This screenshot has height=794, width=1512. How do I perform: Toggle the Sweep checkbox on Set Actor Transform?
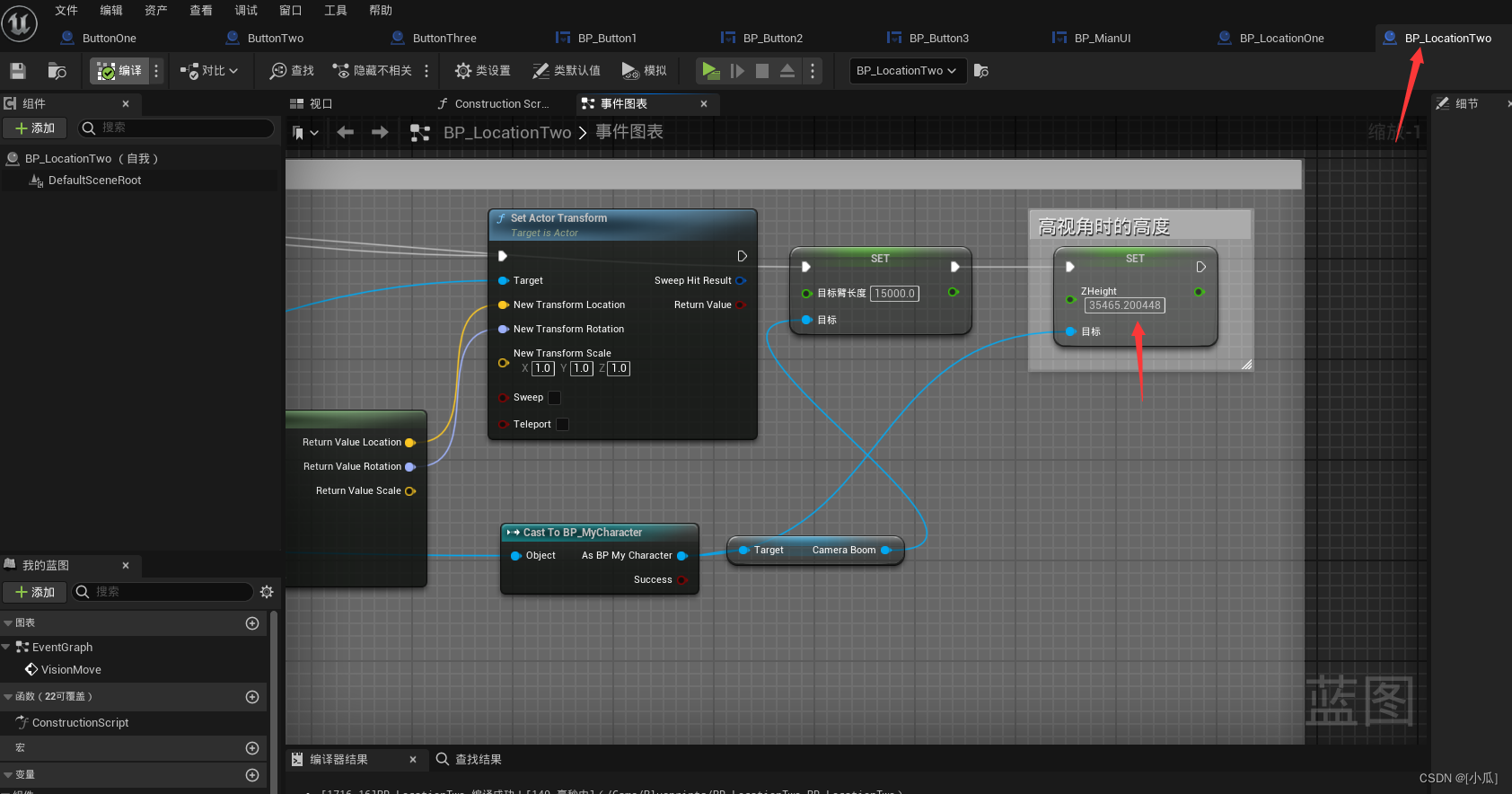tap(554, 398)
